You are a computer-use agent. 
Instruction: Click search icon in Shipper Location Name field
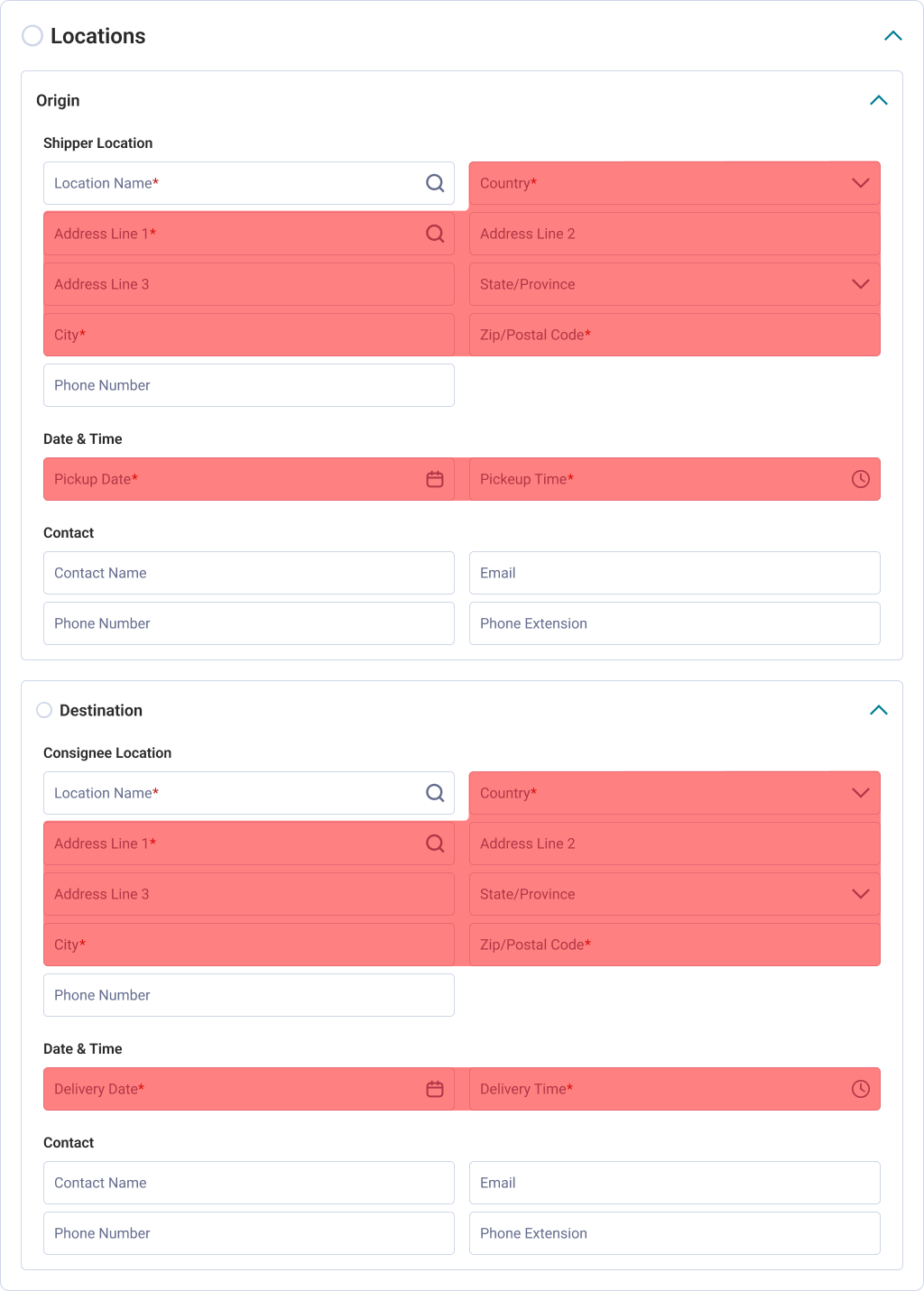pos(435,183)
